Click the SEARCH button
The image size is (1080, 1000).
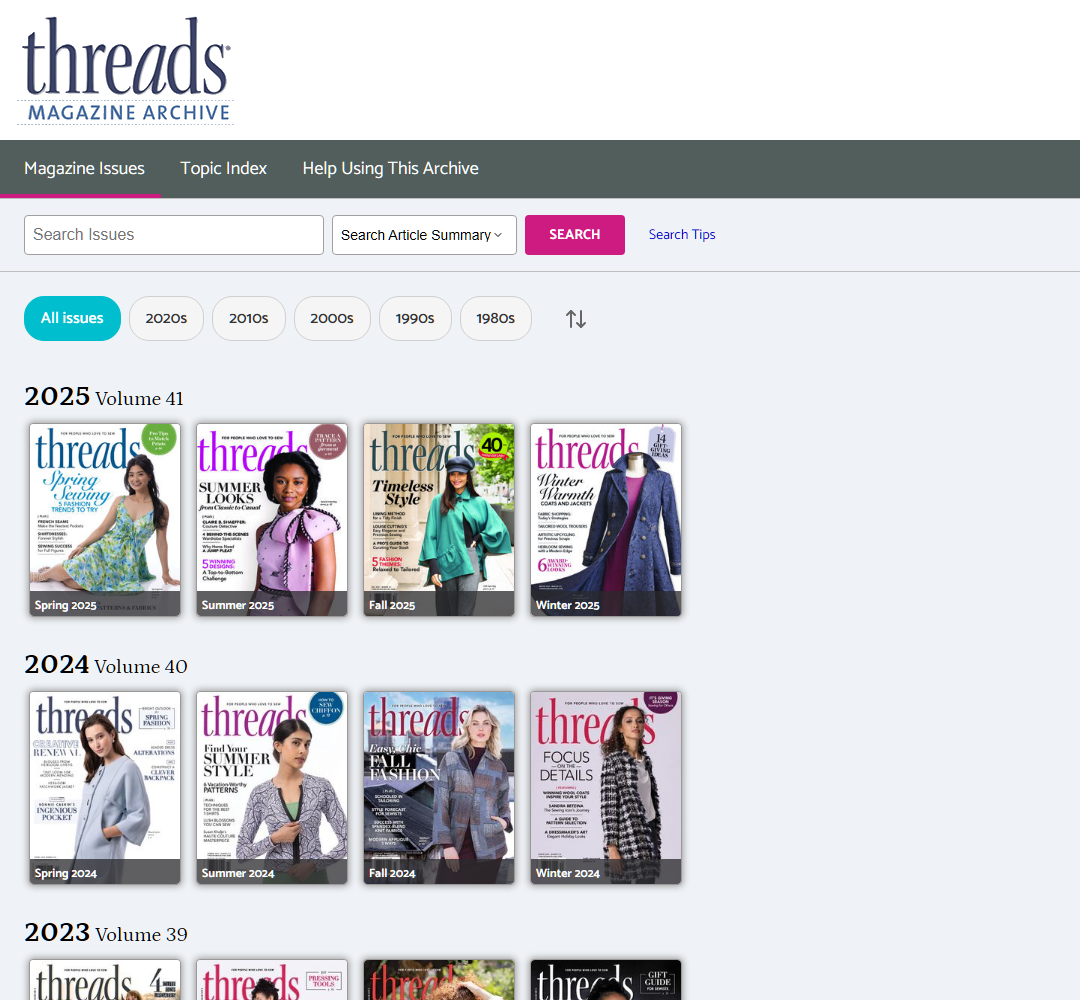575,235
